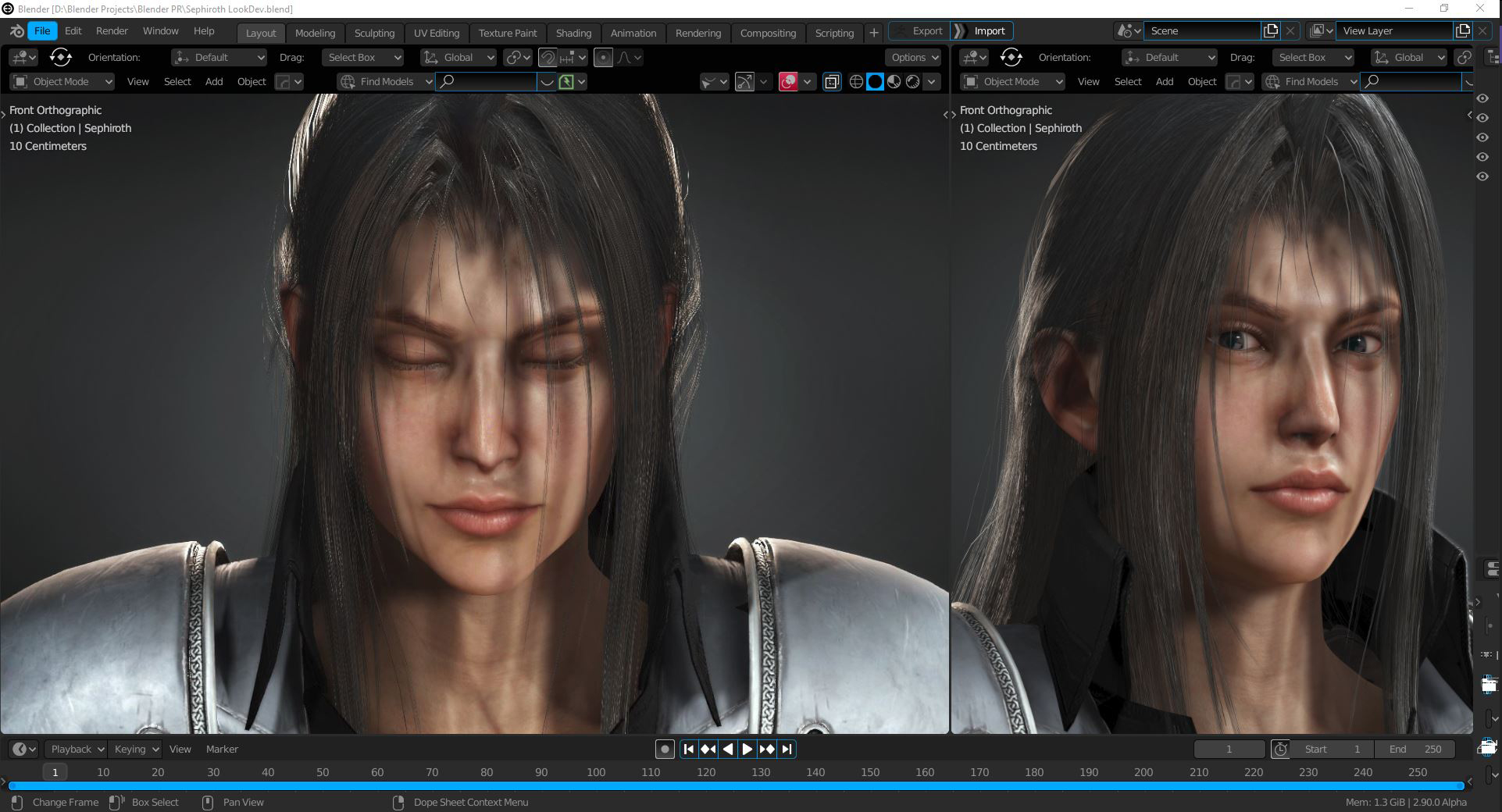The image size is (1502, 812).
Task: Open the Help menu
Action: coord(204,31)
